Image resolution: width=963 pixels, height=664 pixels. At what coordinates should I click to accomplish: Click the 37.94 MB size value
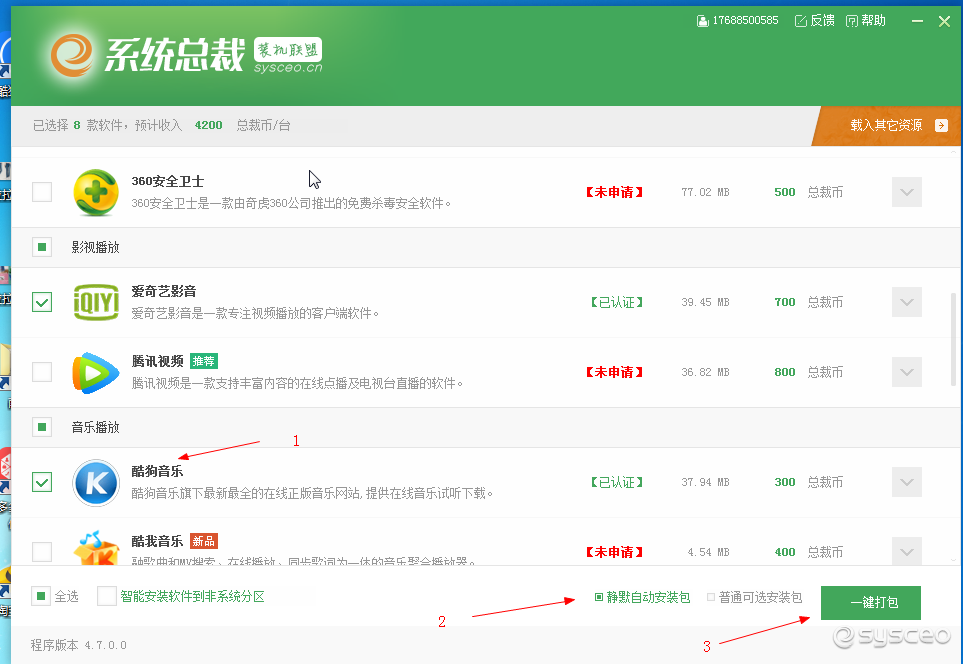click(705, 482)
